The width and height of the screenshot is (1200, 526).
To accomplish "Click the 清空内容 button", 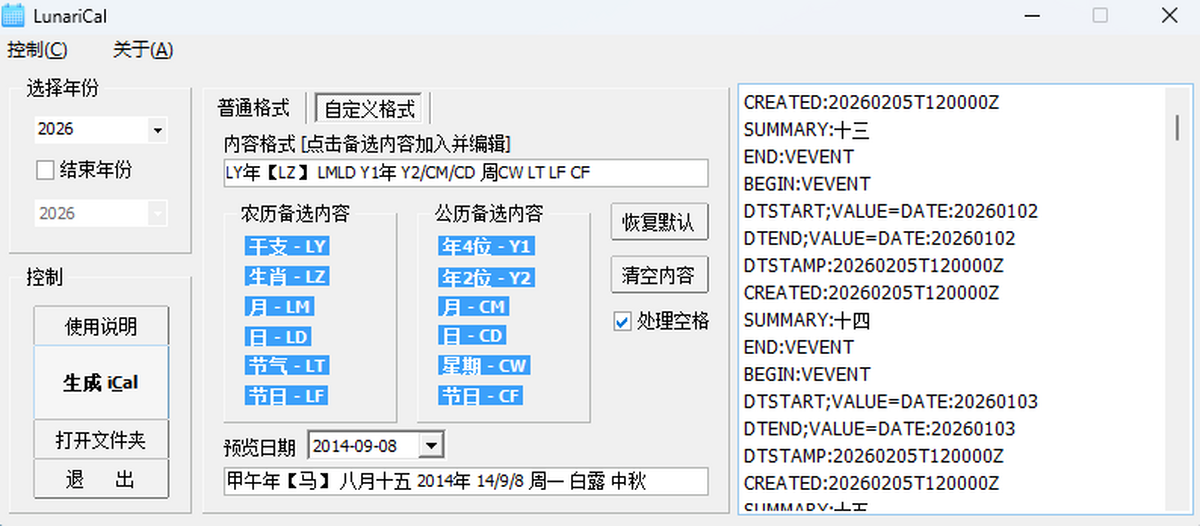I will point(659,275).
